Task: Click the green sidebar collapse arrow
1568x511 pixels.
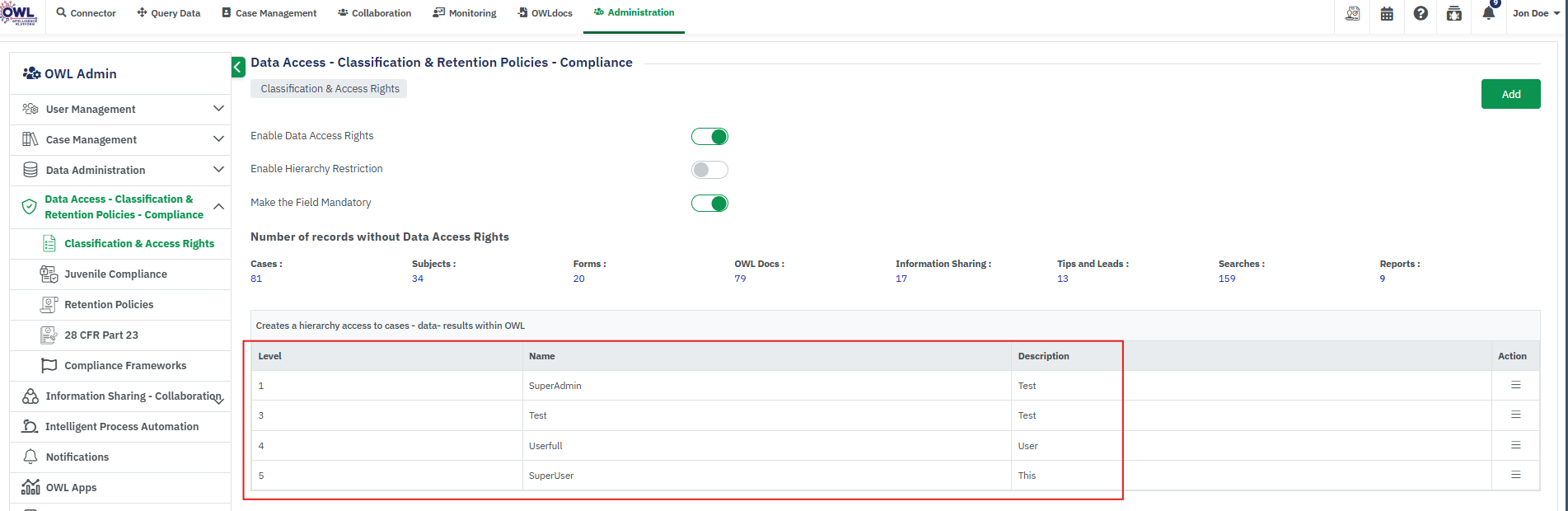Action: click(238, 67)
